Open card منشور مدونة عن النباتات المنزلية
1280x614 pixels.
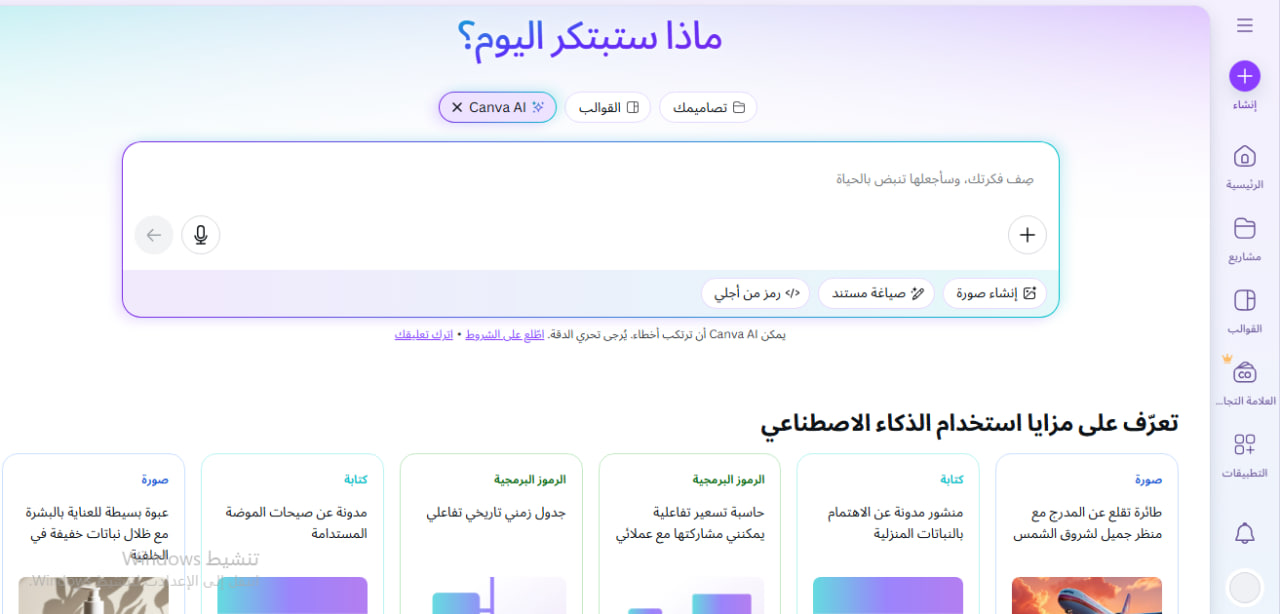point(888,534)
